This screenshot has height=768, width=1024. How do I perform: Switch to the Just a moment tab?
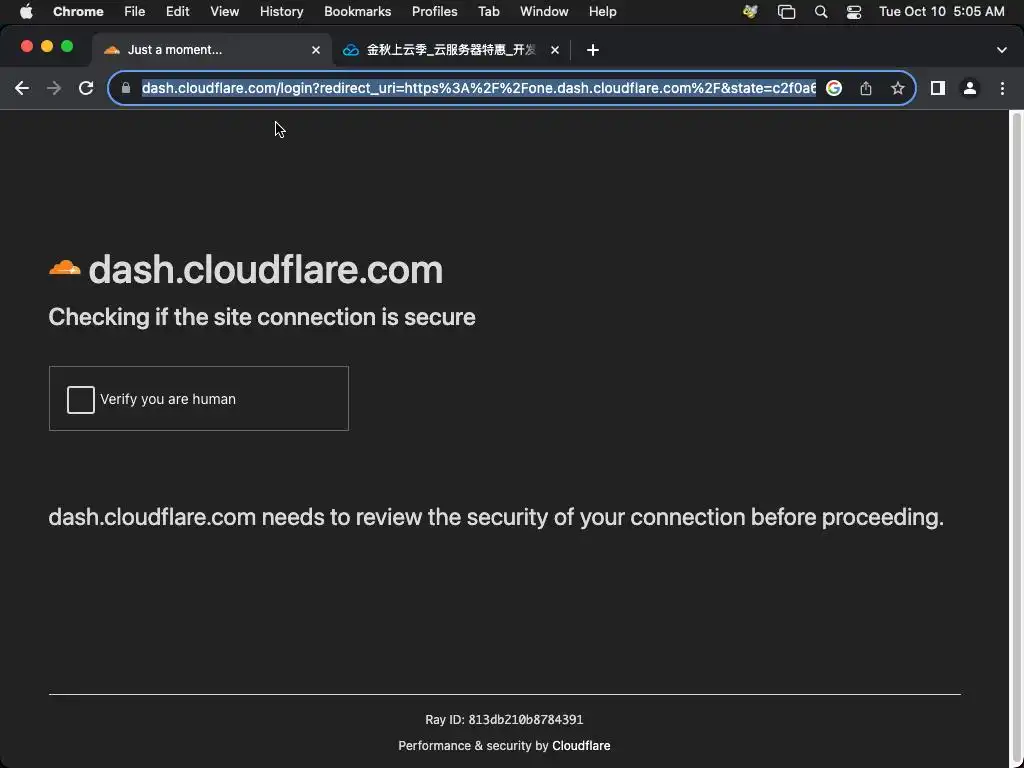point(212,50)
